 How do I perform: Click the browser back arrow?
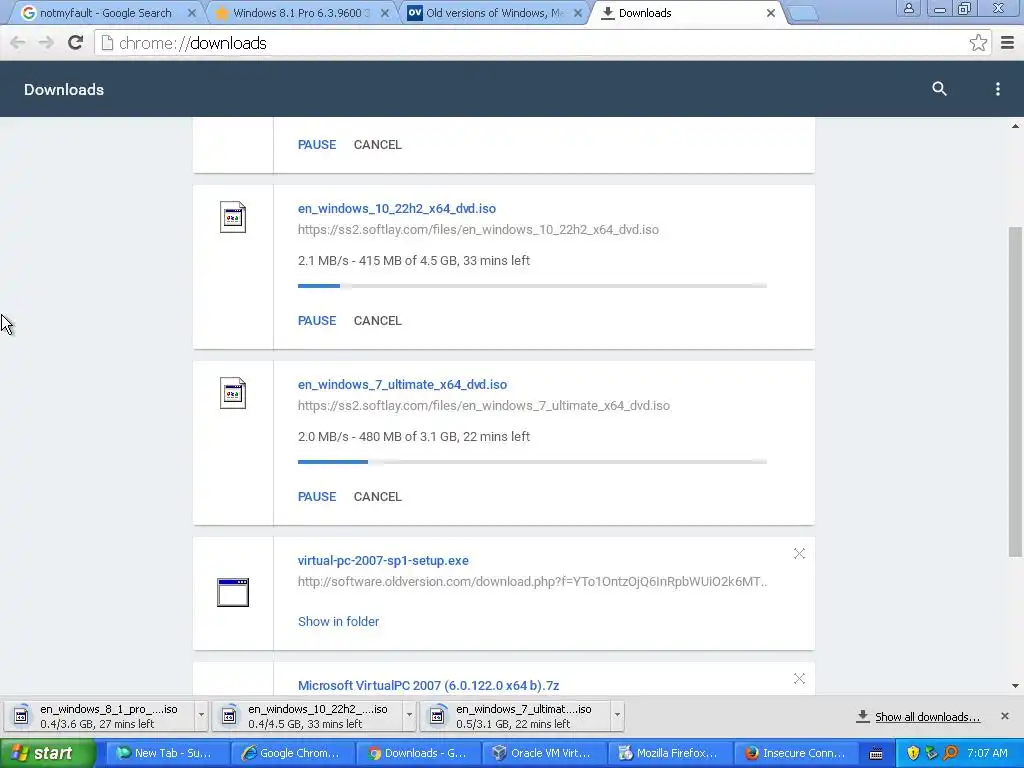coord(18,43)
